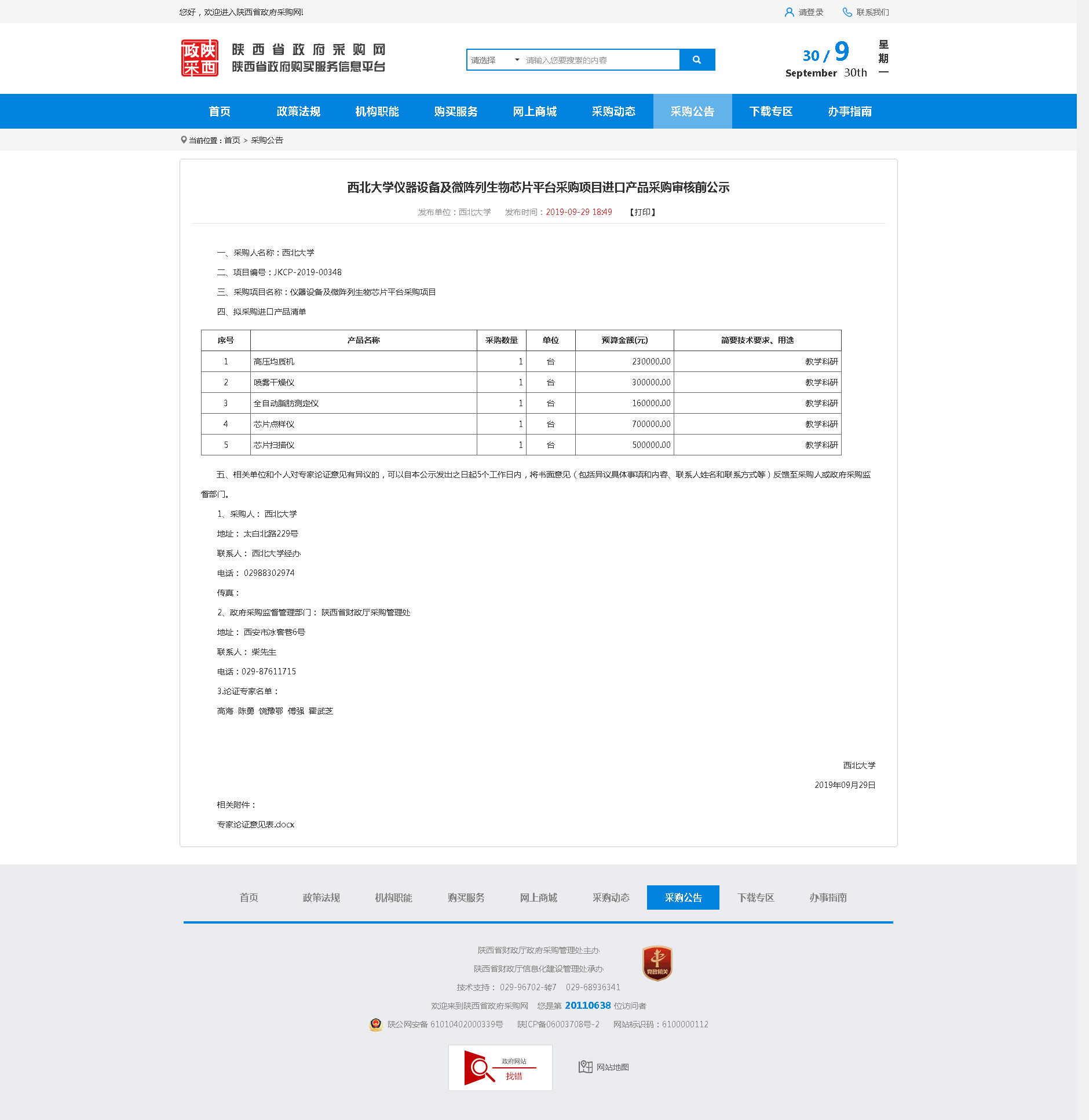Click the user login icon
This screenshot has width=1089, height=1120.
click(789, 12)
